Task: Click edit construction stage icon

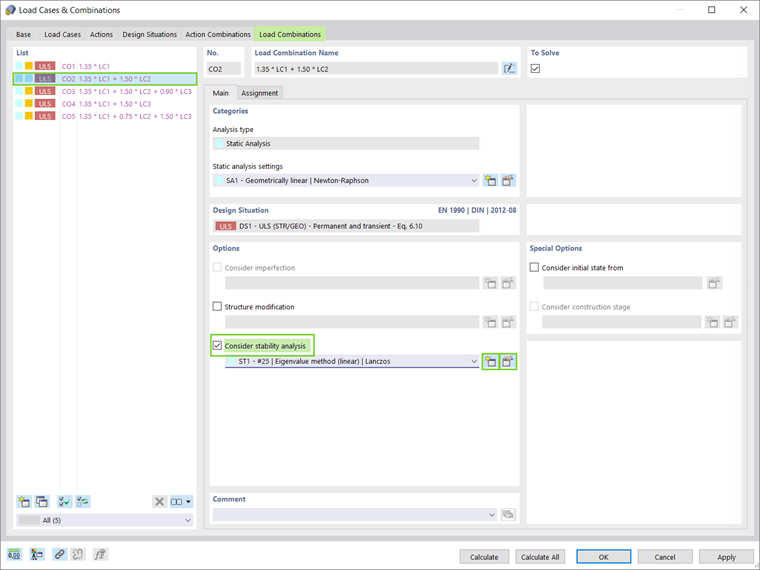Action: pyautogui.click(x=730, y=322)
